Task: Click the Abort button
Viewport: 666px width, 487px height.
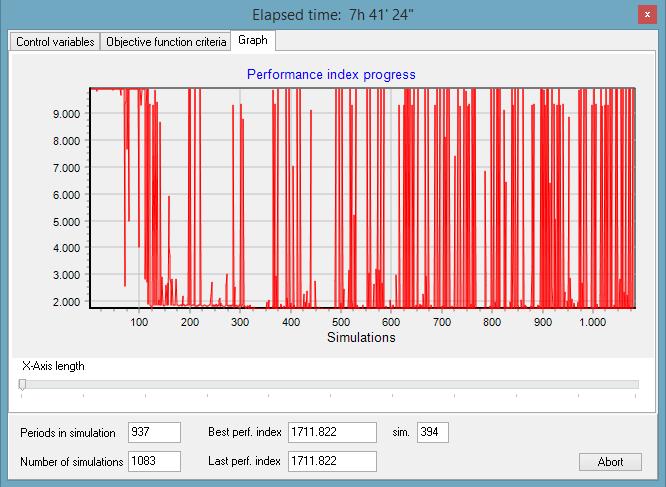Action: coord(610,462)
